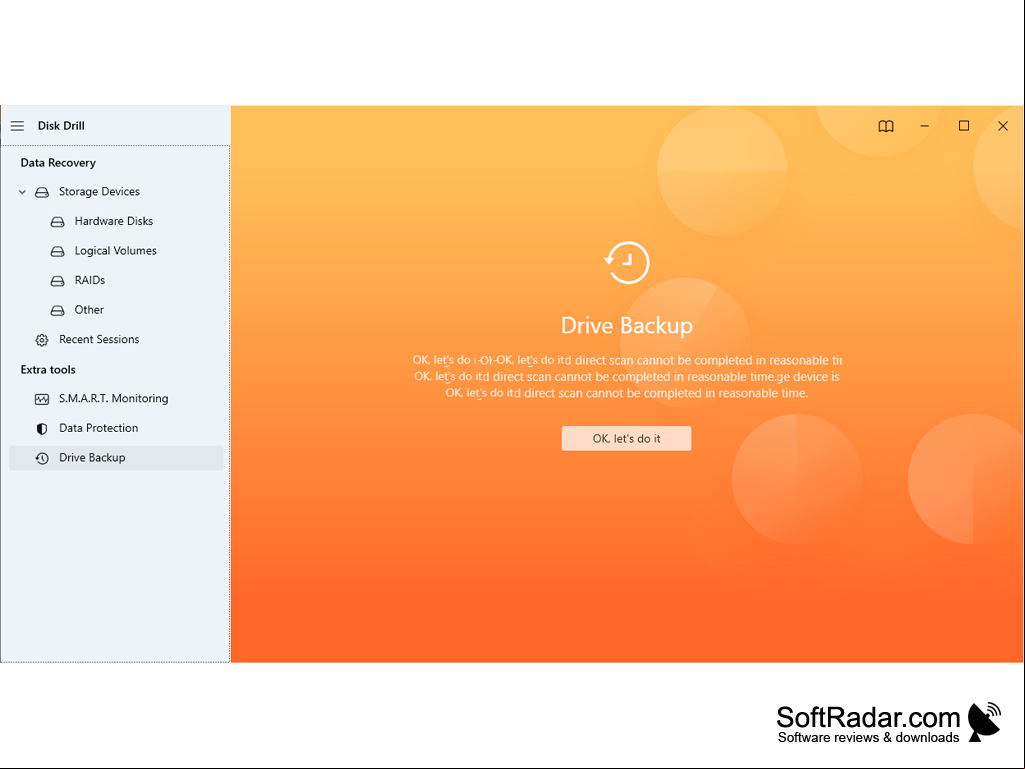Click the S.M.A.R.T. Monitoring graph icon
The image size is (1025, 769).
pos(42,399)
